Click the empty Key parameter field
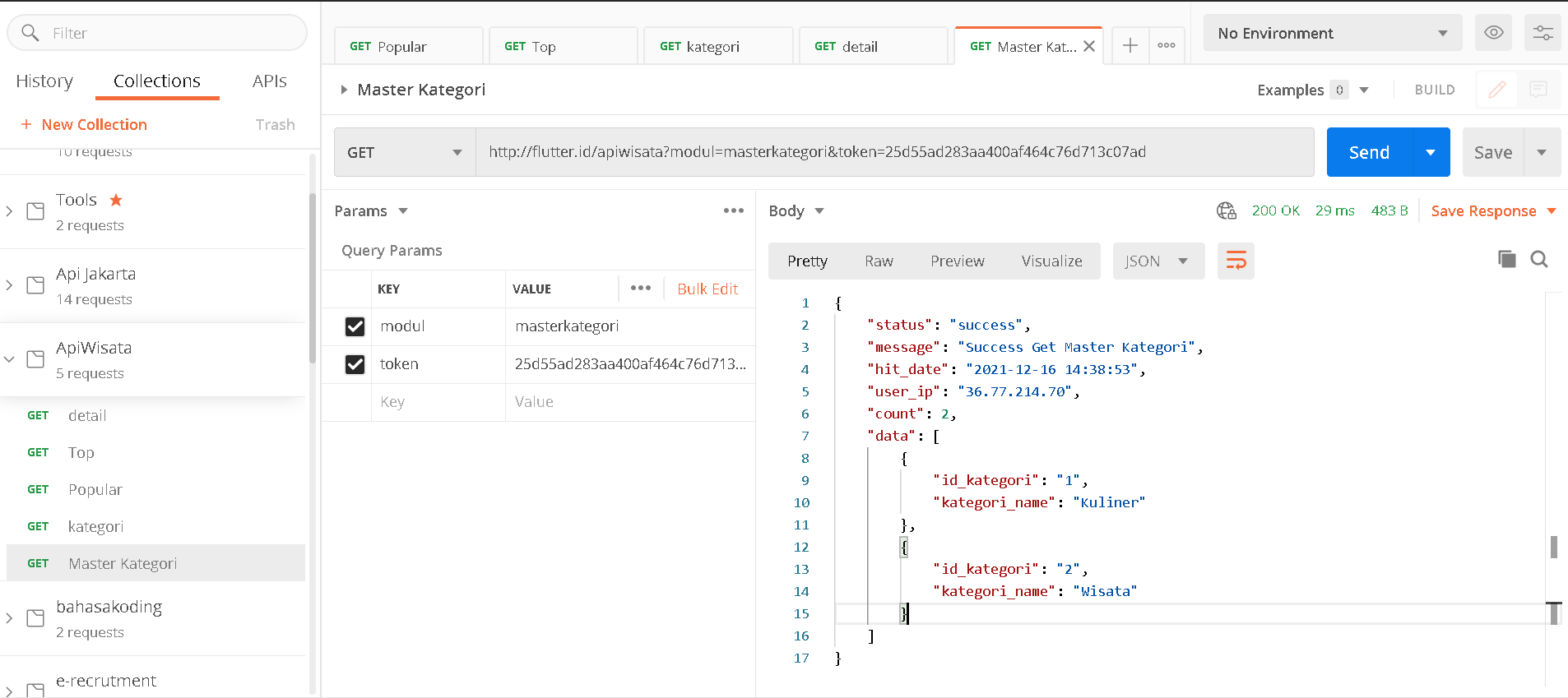 coord(438,402)
